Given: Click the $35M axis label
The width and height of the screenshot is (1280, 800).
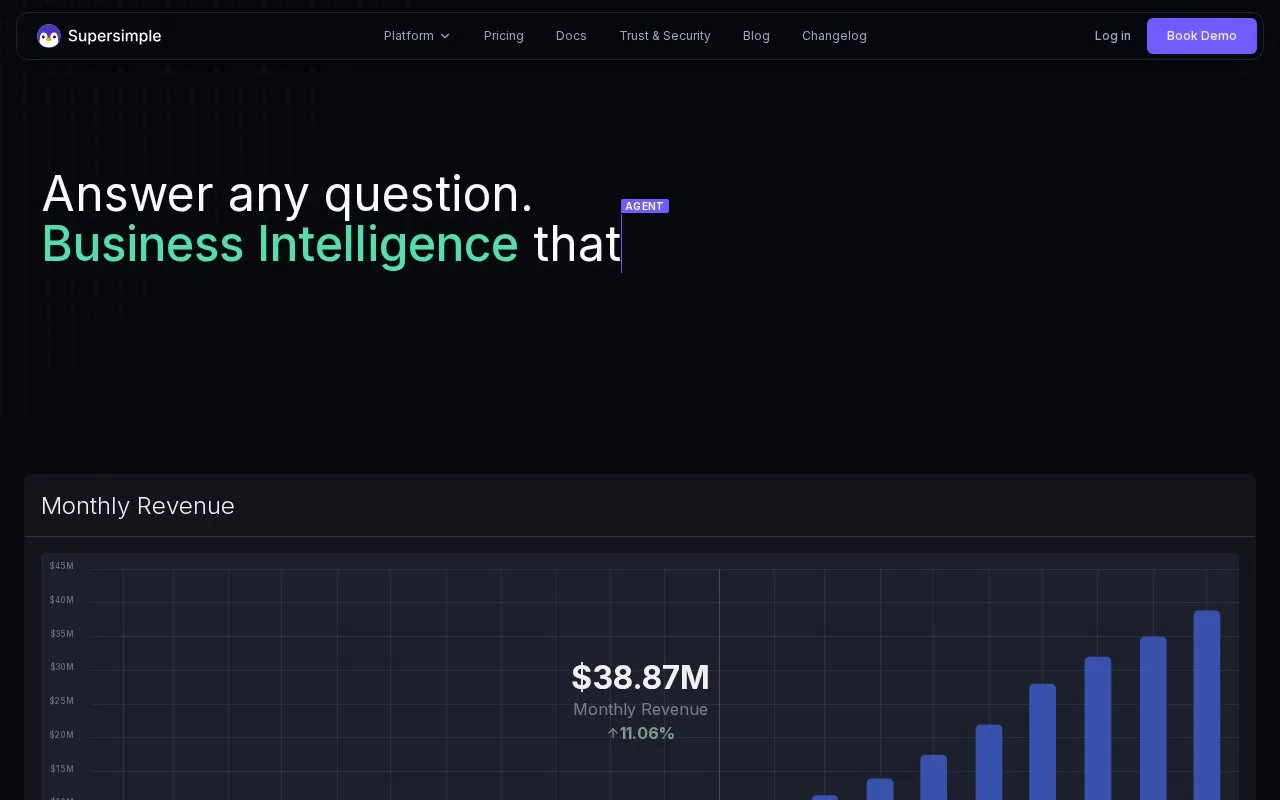Looking at the screenshot, I should pos(62,634).
